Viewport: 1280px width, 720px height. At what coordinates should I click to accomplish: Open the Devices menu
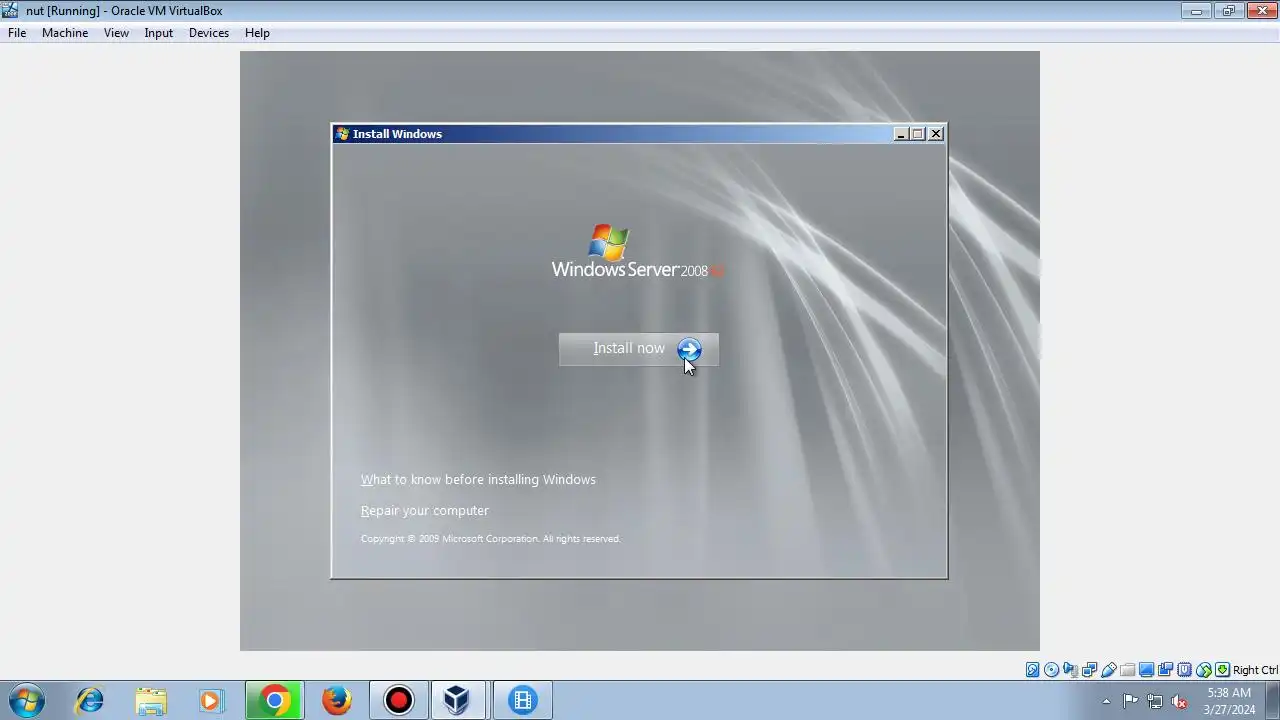209,33
